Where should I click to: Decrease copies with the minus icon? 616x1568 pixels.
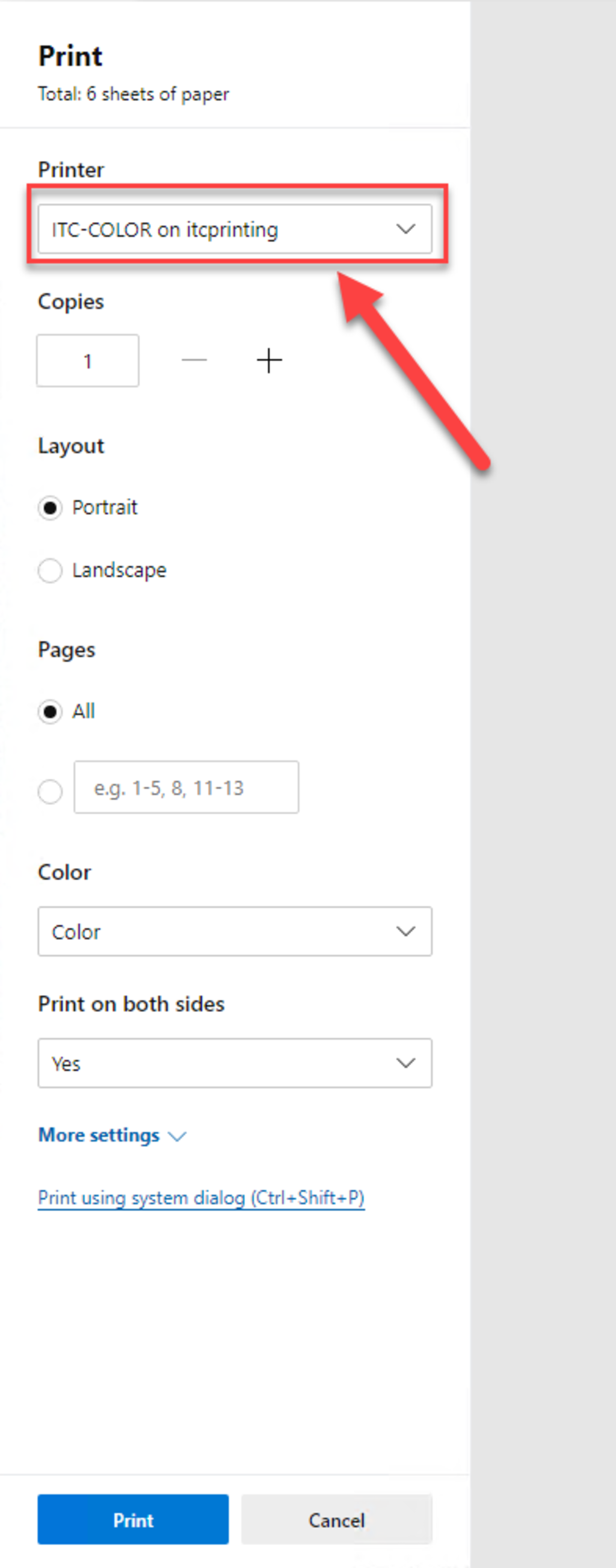tap(194, 360)
